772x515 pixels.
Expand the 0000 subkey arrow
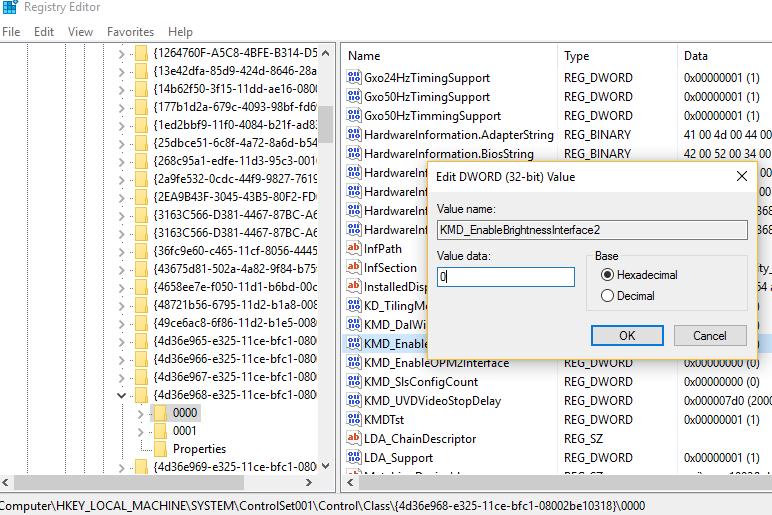pyautogui.click(x=141, y=413)
